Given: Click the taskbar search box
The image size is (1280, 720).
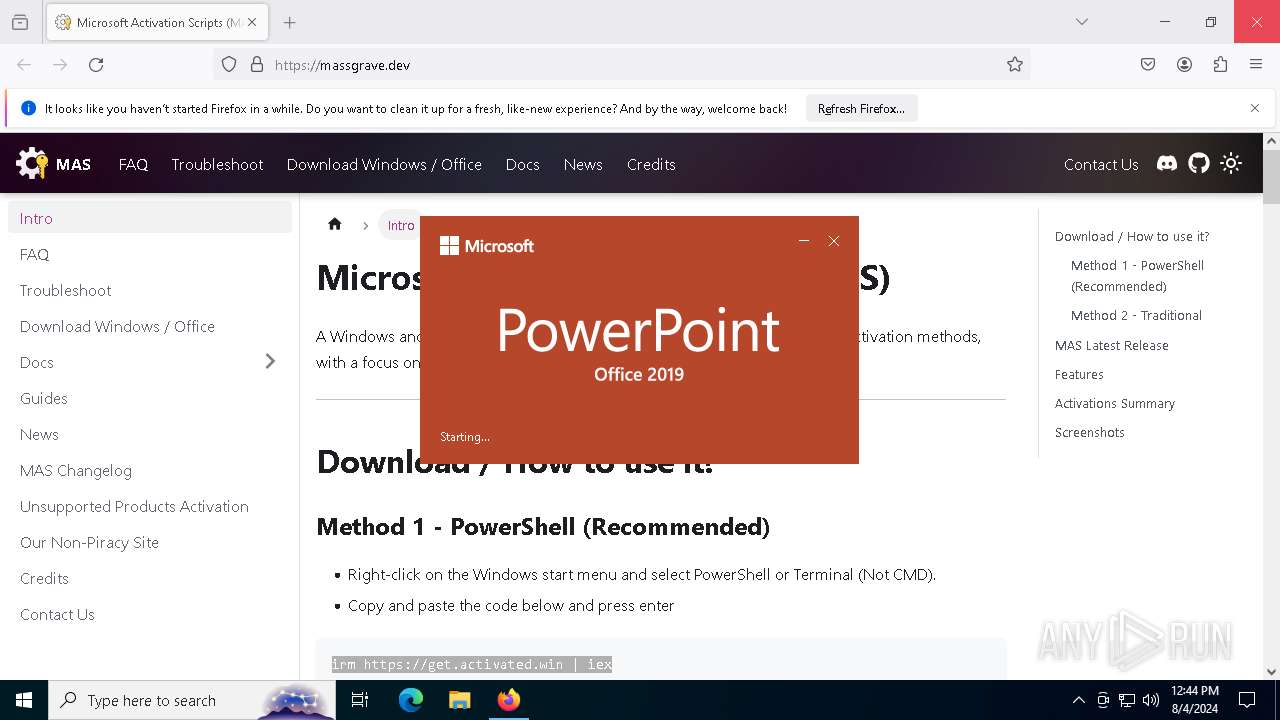Looking at the screenshot, I should point(192,700).
